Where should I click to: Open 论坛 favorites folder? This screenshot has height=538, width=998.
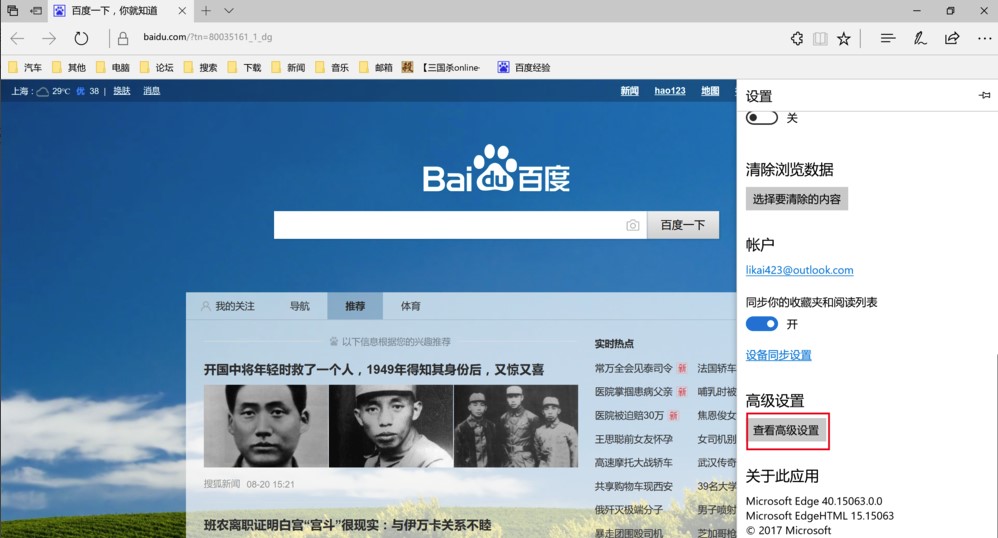click(x=157, y=67)
